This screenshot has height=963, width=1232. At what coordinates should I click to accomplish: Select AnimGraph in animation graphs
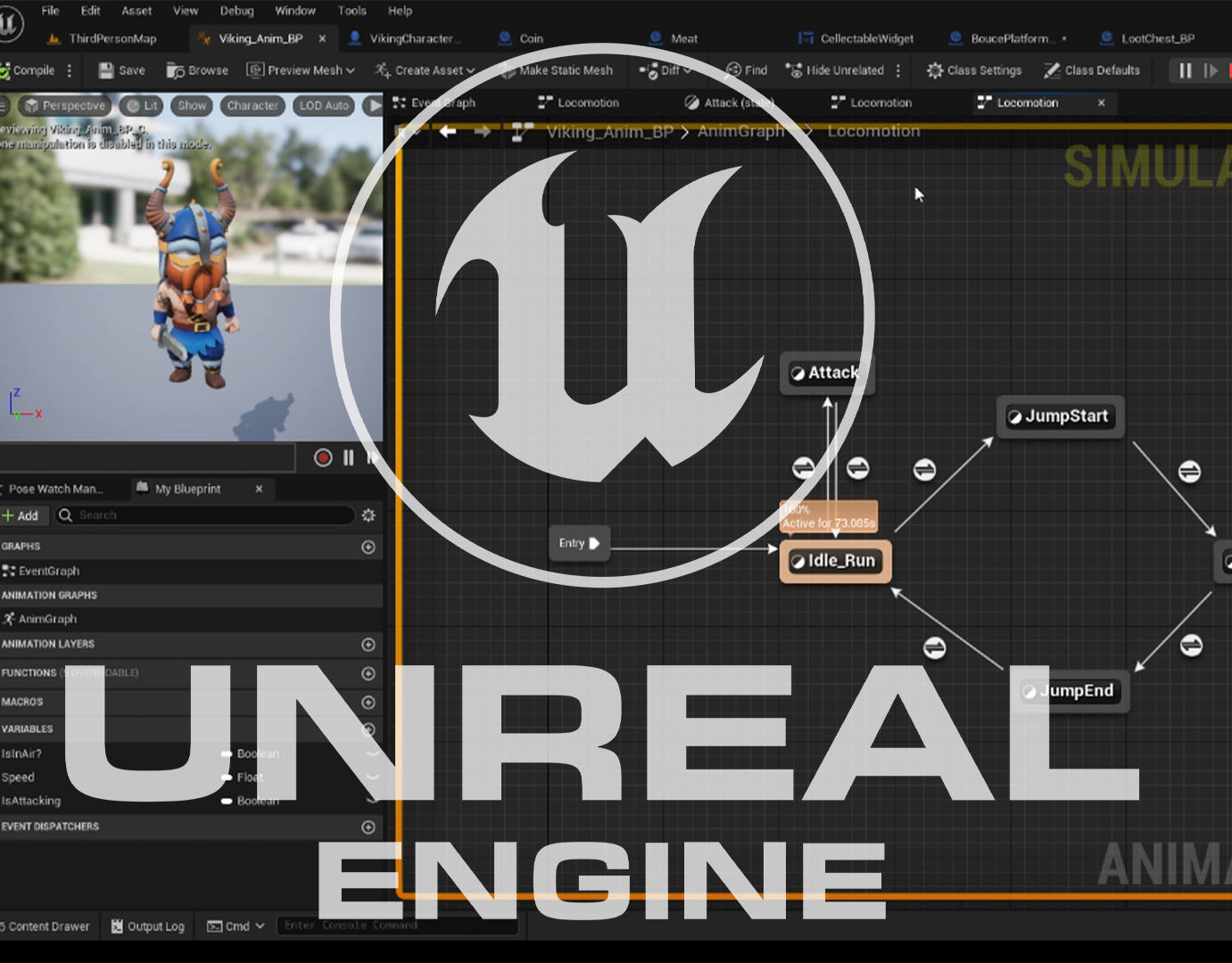click(x=40, y=619)
